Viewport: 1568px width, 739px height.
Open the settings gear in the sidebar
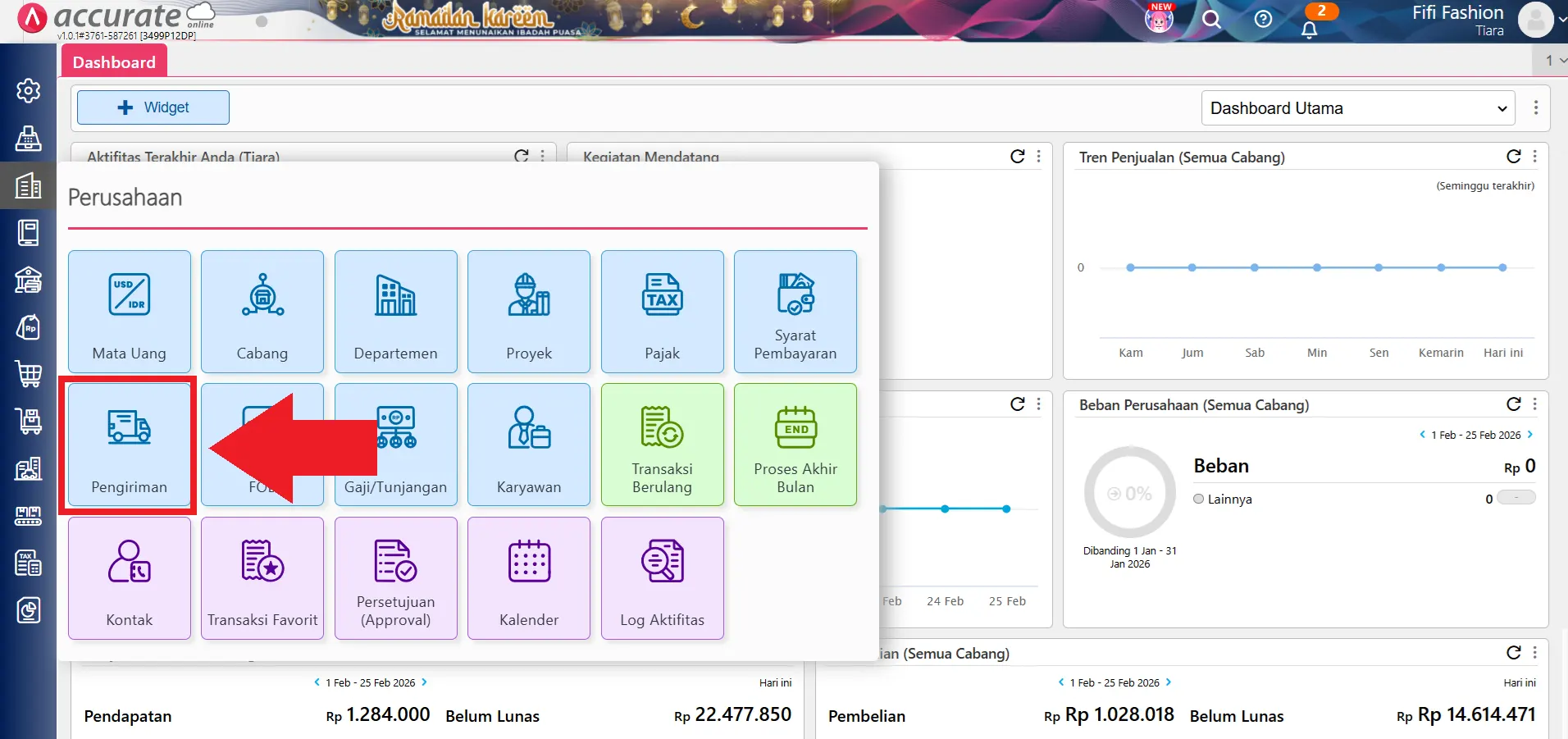pyautogui.click(x=29, y=91)
